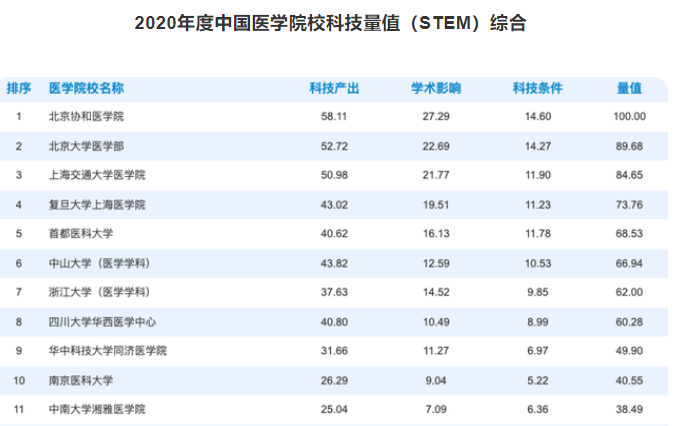Select the 12.59 value cell
Screen dimensions: 673x426
tap(436, 263)
